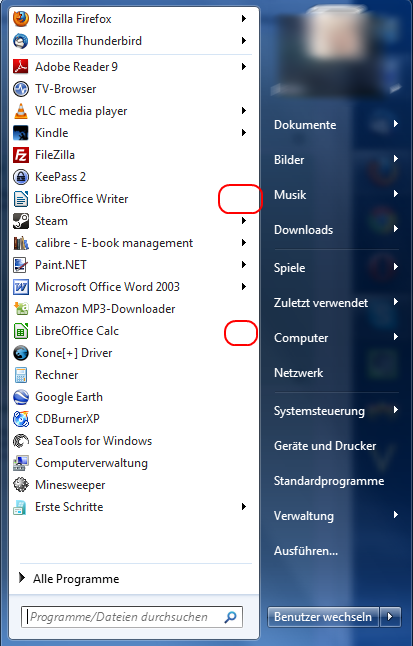Expand VLC media player jump list arrow
Image resolution: width=413 pixels, height=646 pixels.
click(x=244, y=110)
